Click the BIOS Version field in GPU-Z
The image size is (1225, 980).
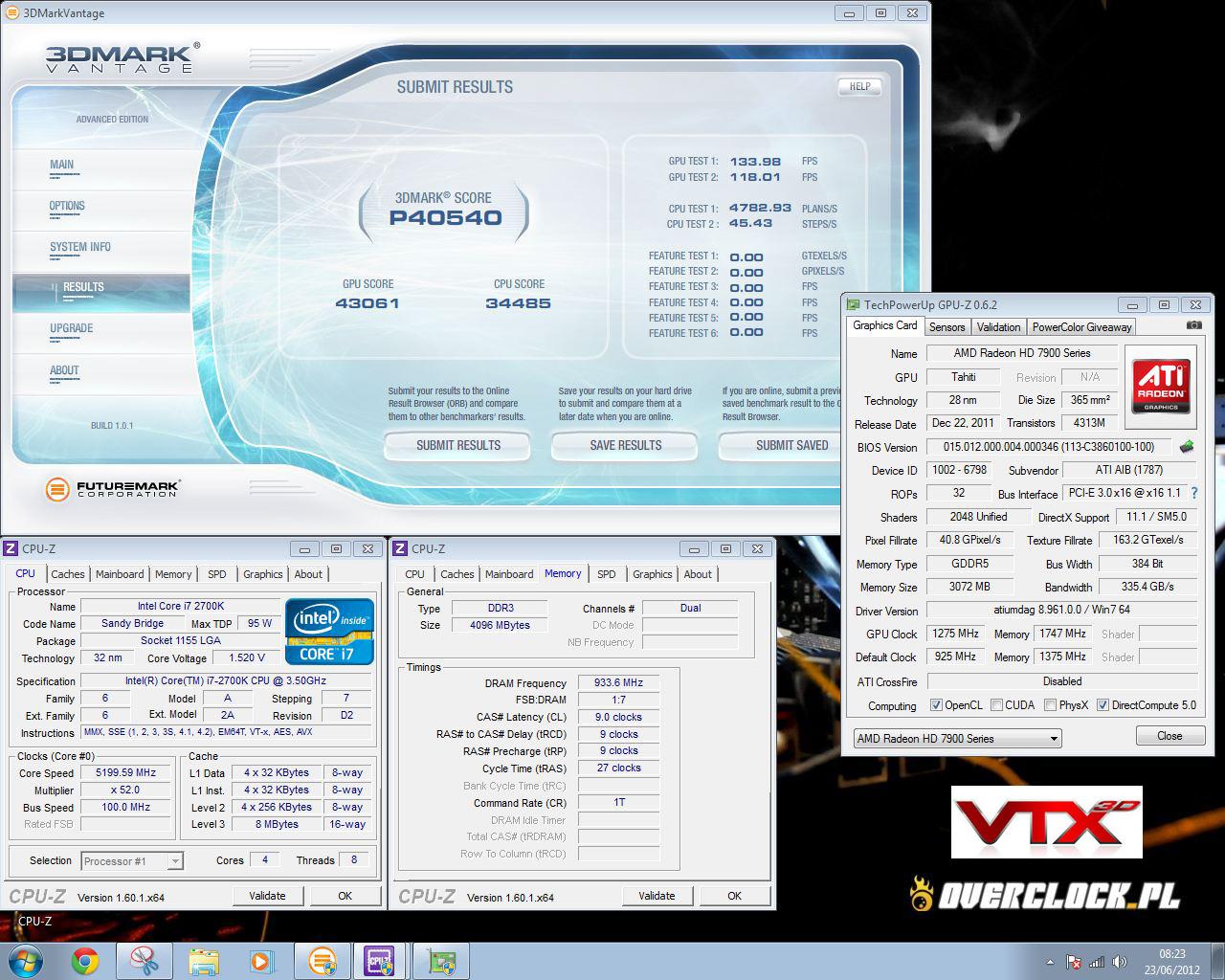point(1049,447)
